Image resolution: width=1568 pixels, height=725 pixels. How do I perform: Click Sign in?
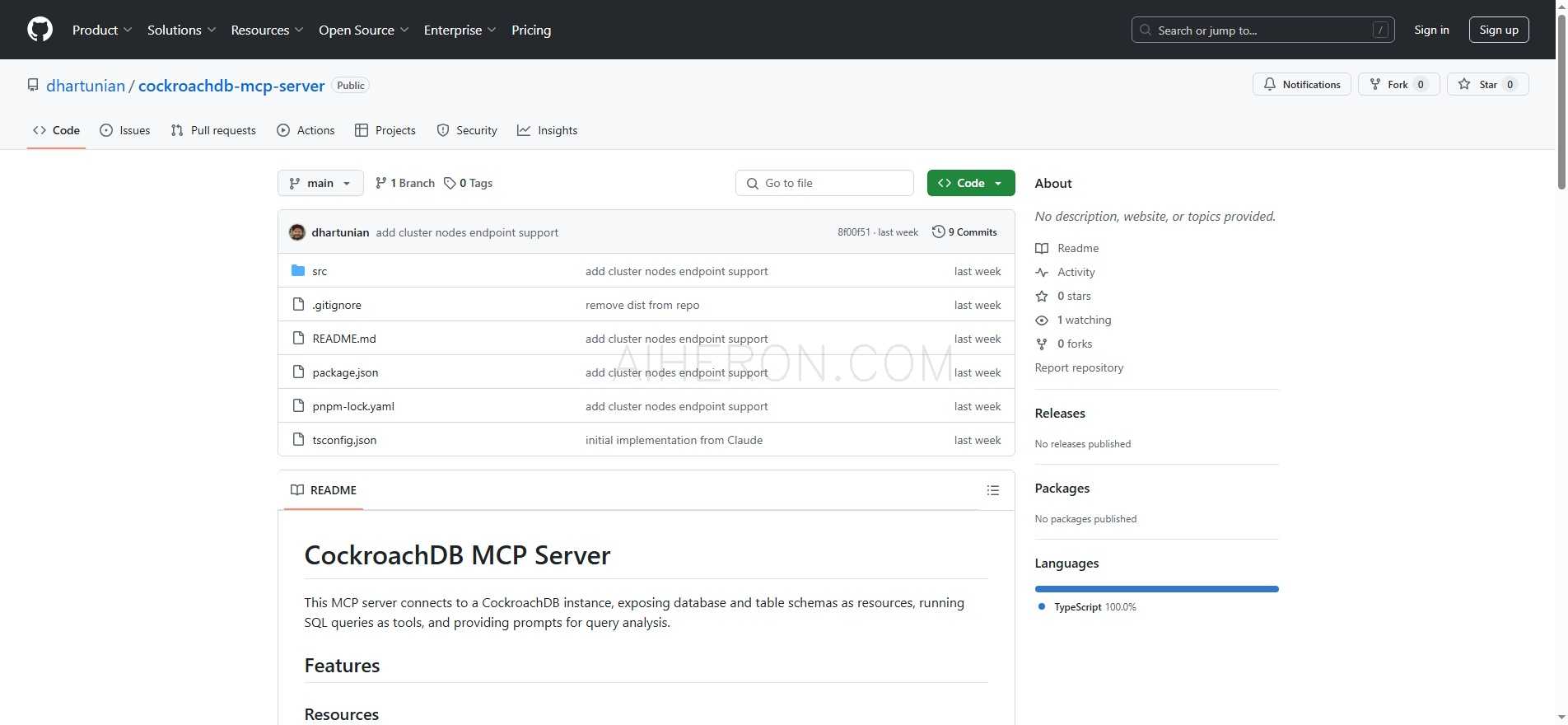[x=1431, y=30]
